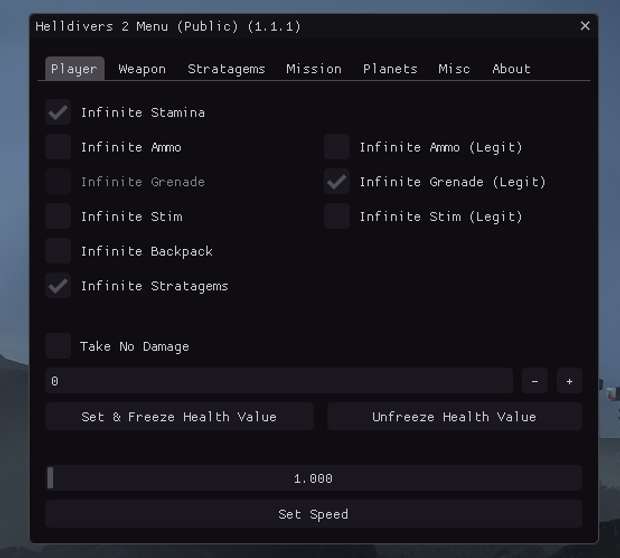Enable Infinite Stim (Legit) checkbox
The image size is (620, 558).
(337, 216)
